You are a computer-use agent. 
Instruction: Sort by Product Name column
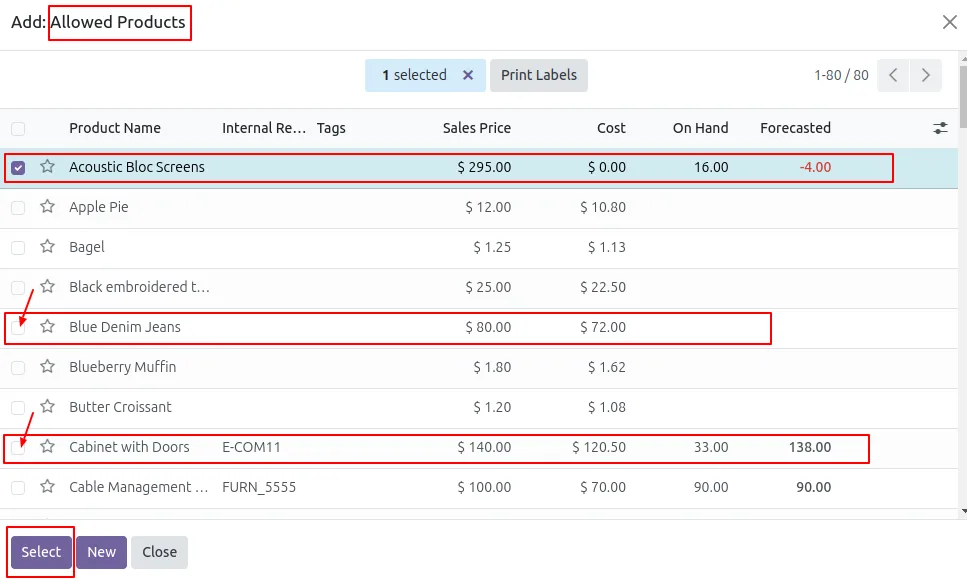(115, 128)
